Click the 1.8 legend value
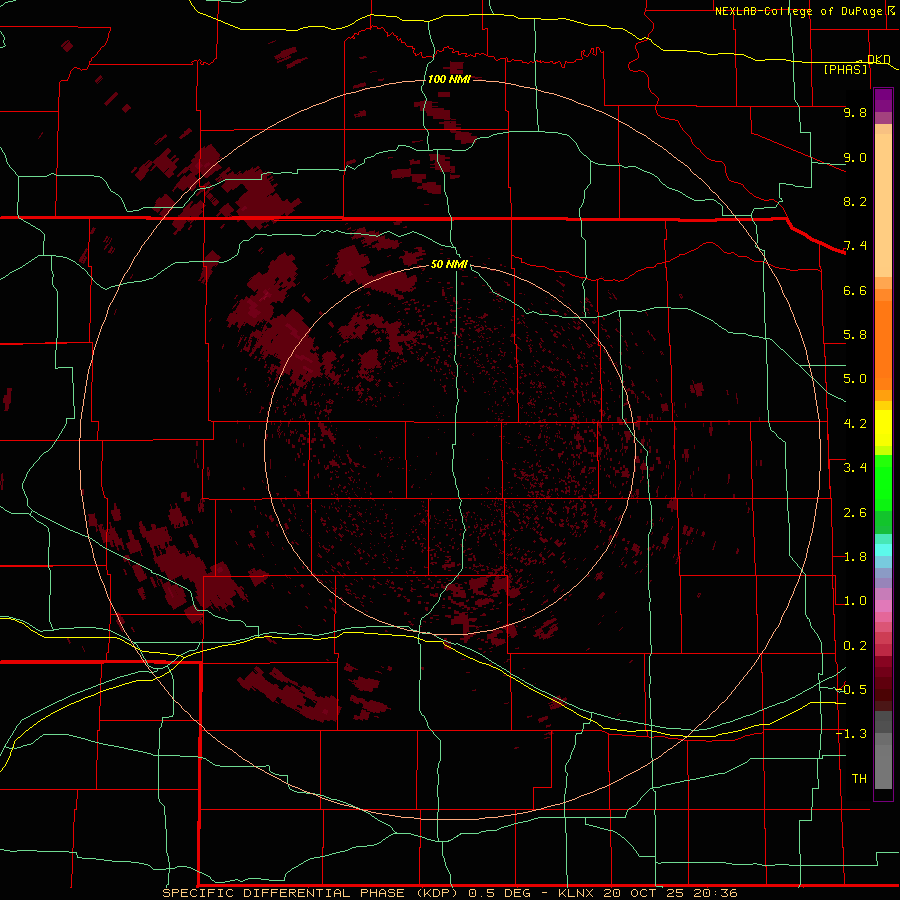Image resolution: width=900 pixels, height=900 pixels. tap(855, 557)
